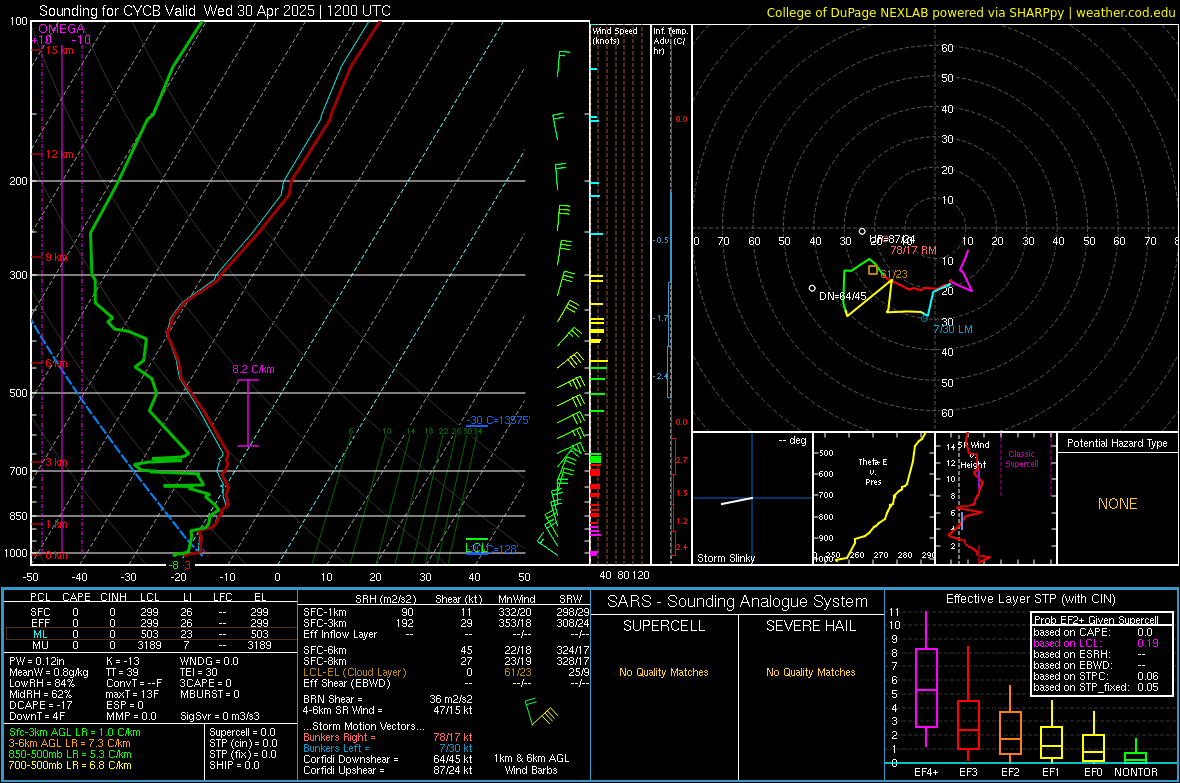Click the SUPERCELL column heading
Viewport: 1180px width, 783px height.
click(x=664, y=626)
